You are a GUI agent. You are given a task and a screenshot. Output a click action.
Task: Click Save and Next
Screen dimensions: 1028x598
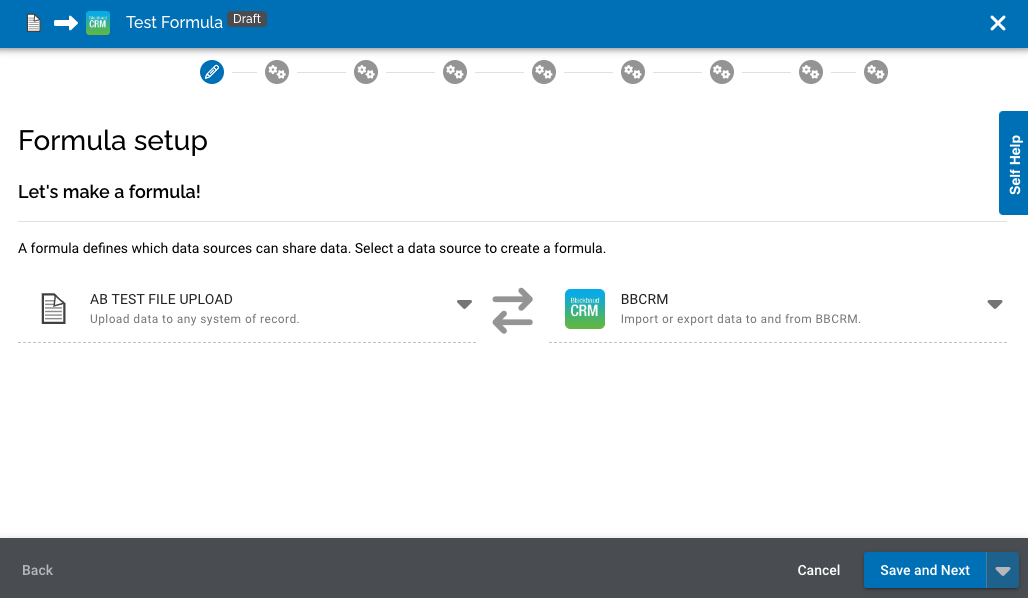coord(924,570)
